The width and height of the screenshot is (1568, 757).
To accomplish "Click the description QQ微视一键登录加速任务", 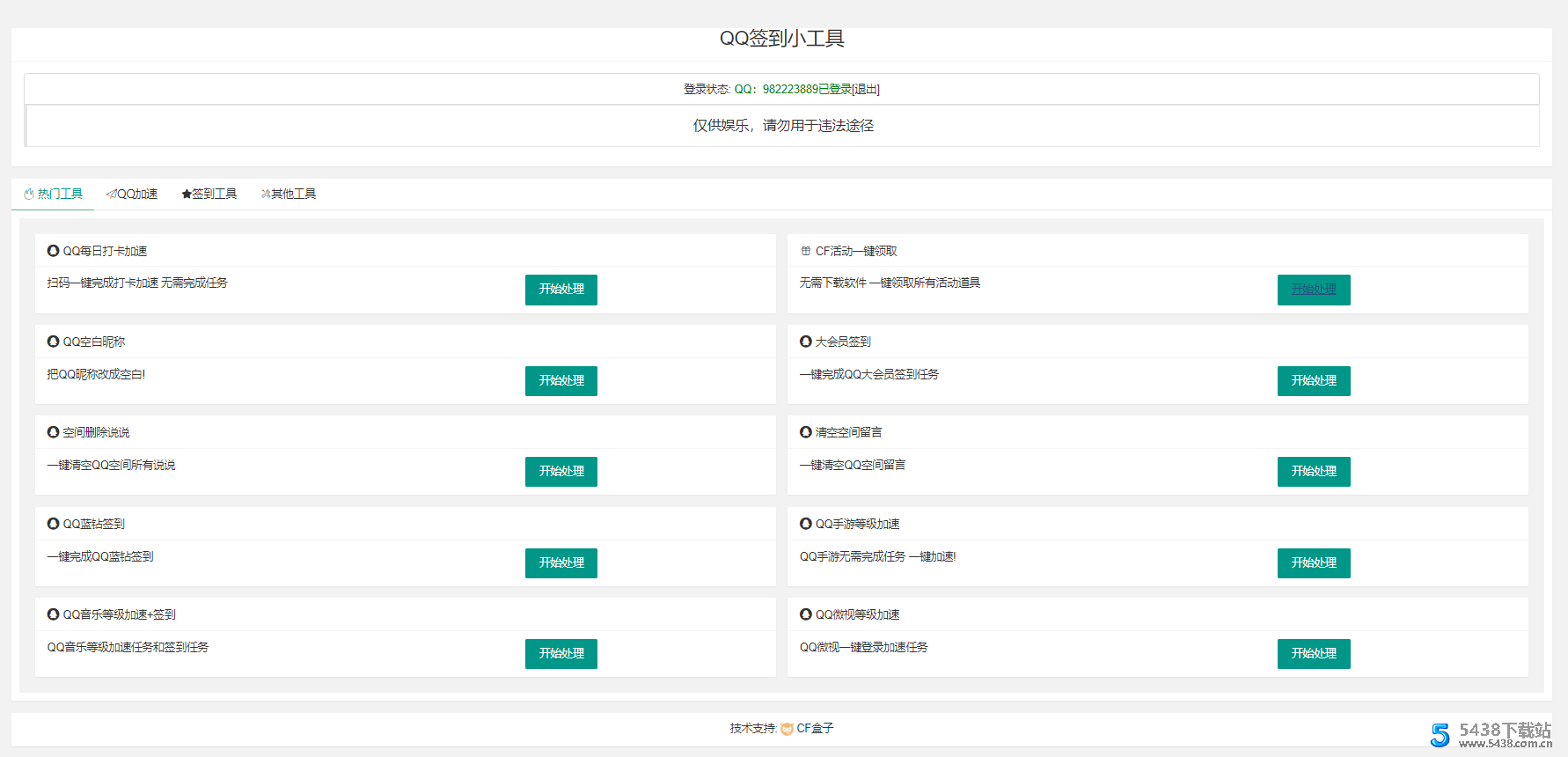I will [863, 647].
